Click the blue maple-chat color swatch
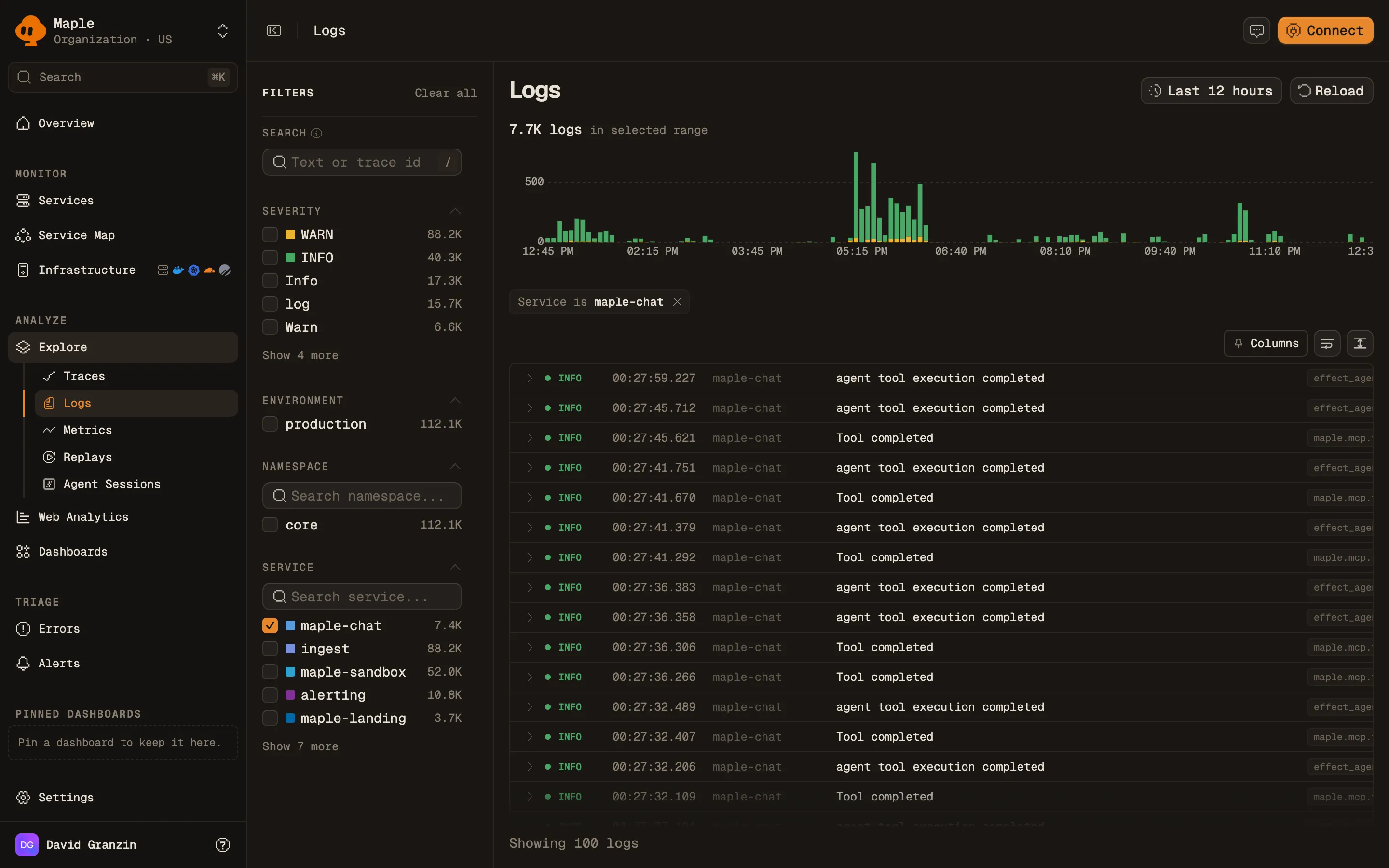 [290, 626]
